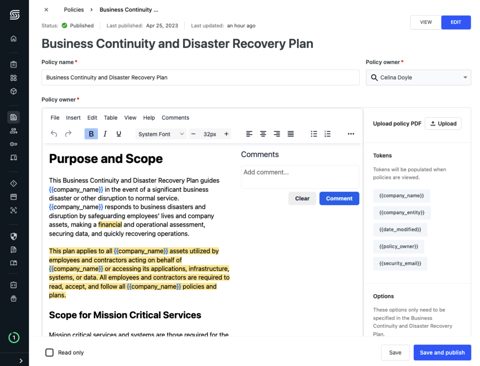Align text left

tap(249, 134)
